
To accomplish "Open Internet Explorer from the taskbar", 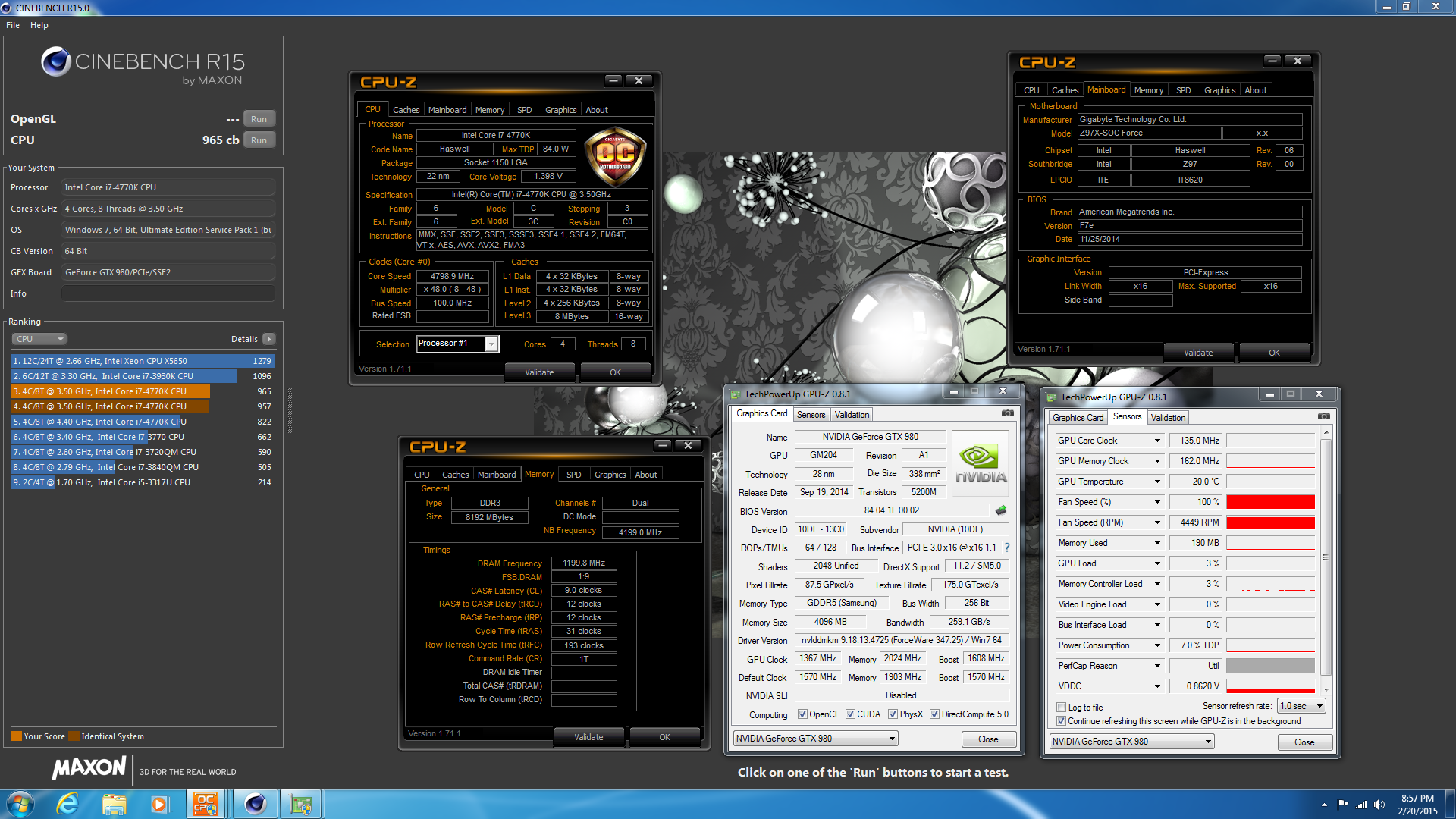I will [67, 804].
